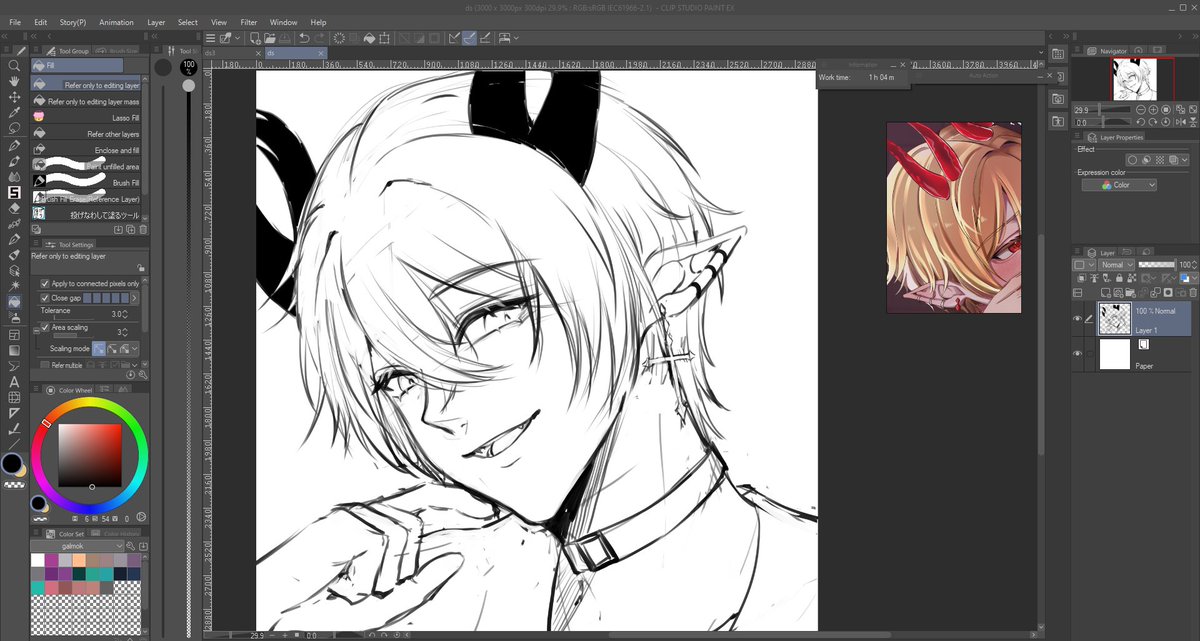1200x641 pixels.
Task: Switch to the Tool Group tab
Action: tap(68, 51)
